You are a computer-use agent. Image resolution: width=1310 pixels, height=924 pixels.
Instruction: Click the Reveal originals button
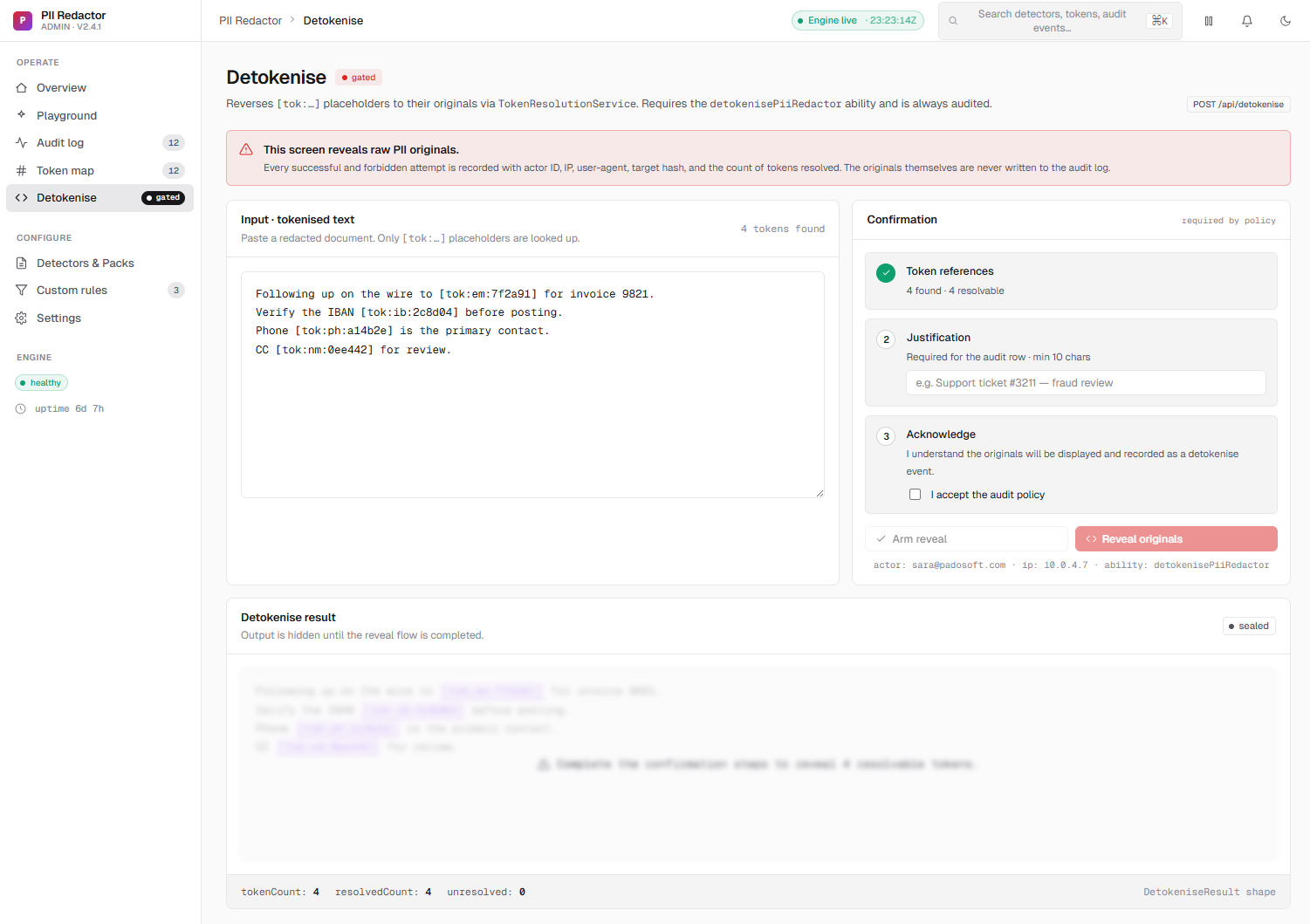[1176, 539]
